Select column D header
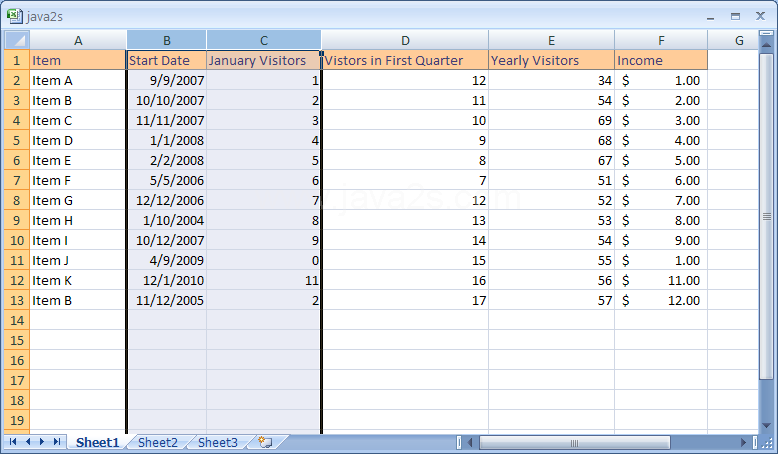This screenshot has width=778, height=454. click(405, 40)
